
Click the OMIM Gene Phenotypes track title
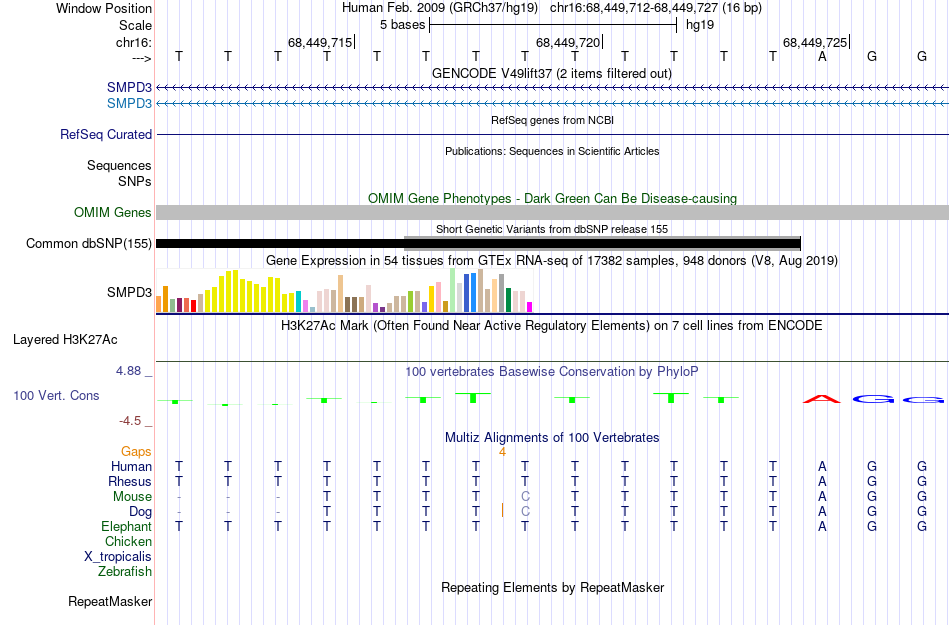(553, 199)
